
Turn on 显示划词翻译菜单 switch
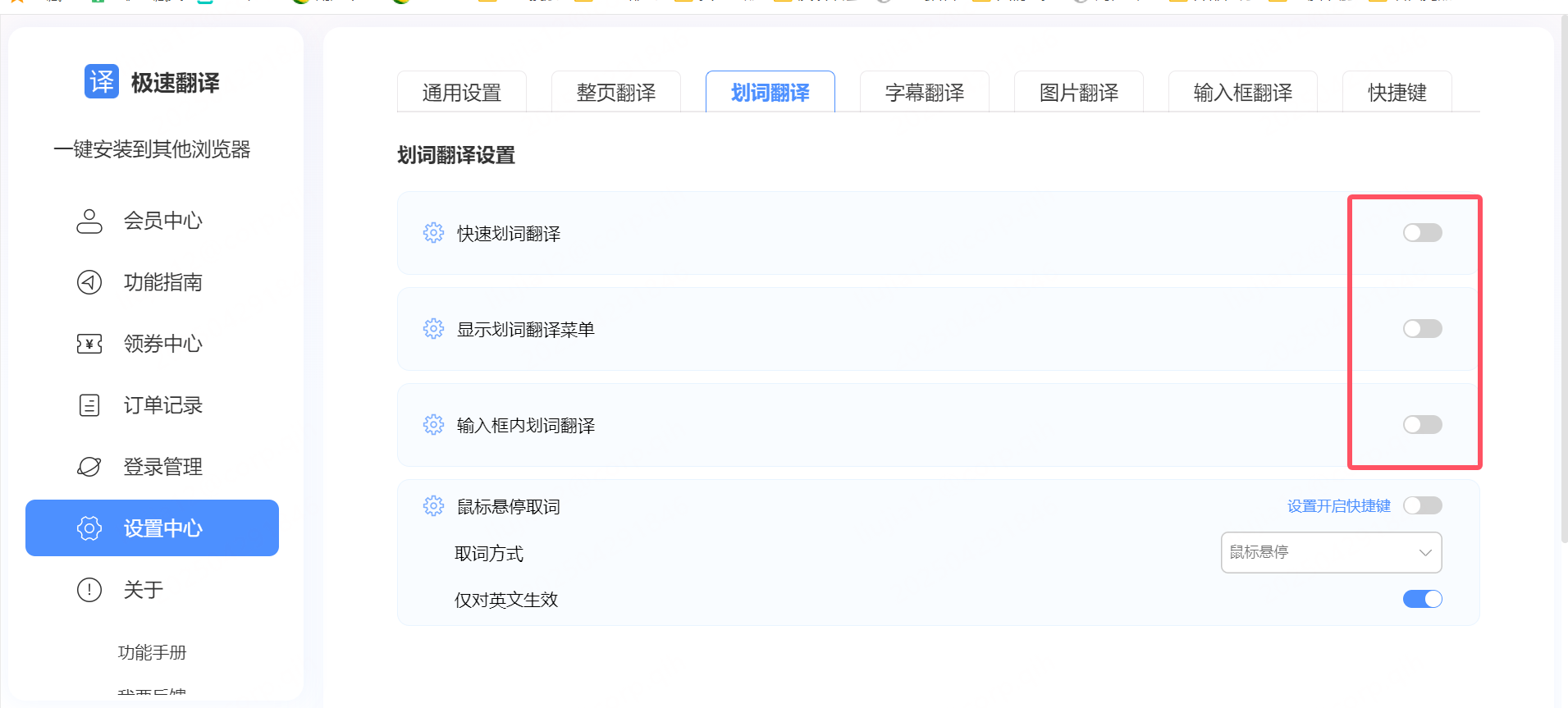pos(1422,329)
